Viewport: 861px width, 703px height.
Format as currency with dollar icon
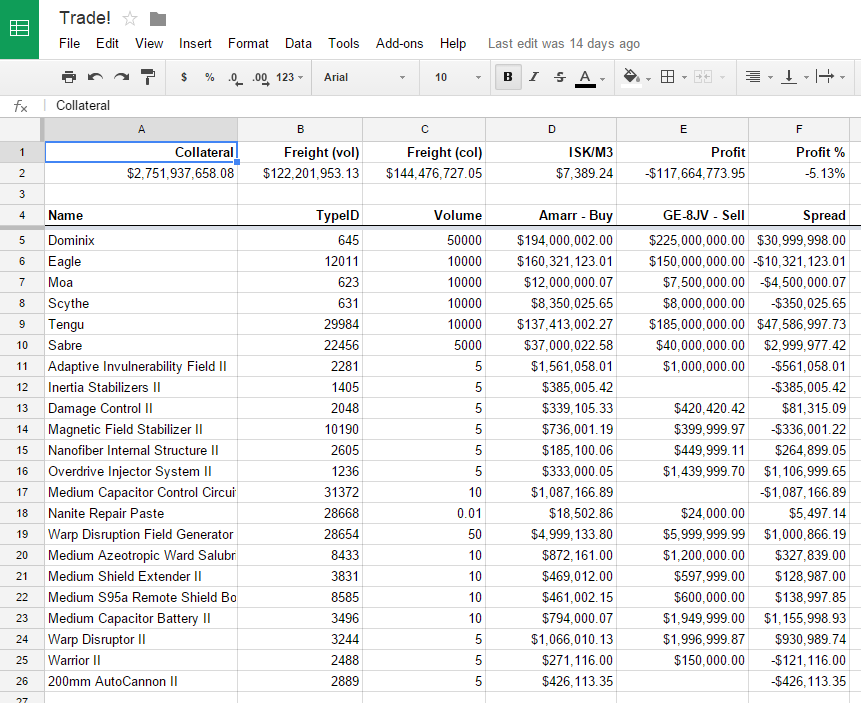(x=184, y=77)
